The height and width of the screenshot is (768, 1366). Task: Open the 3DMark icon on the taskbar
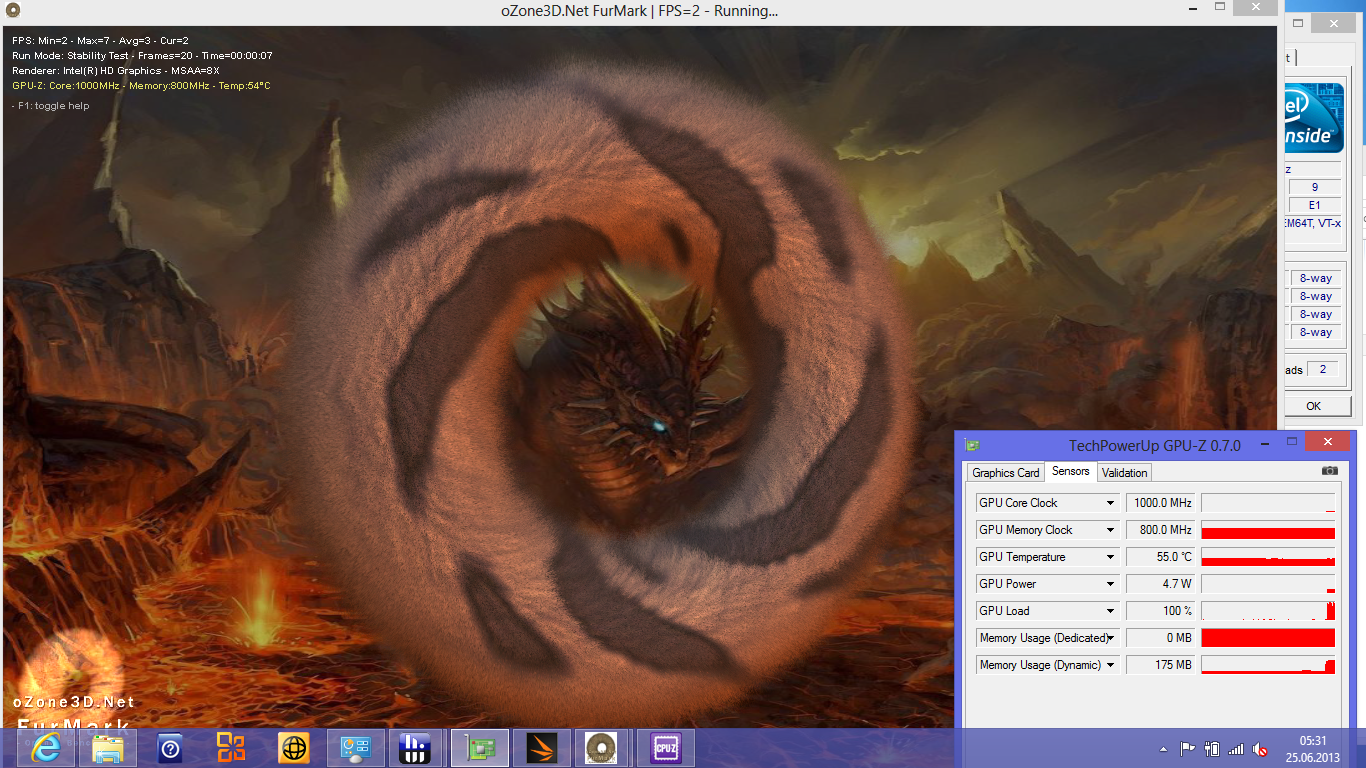[x=542, y=747]
